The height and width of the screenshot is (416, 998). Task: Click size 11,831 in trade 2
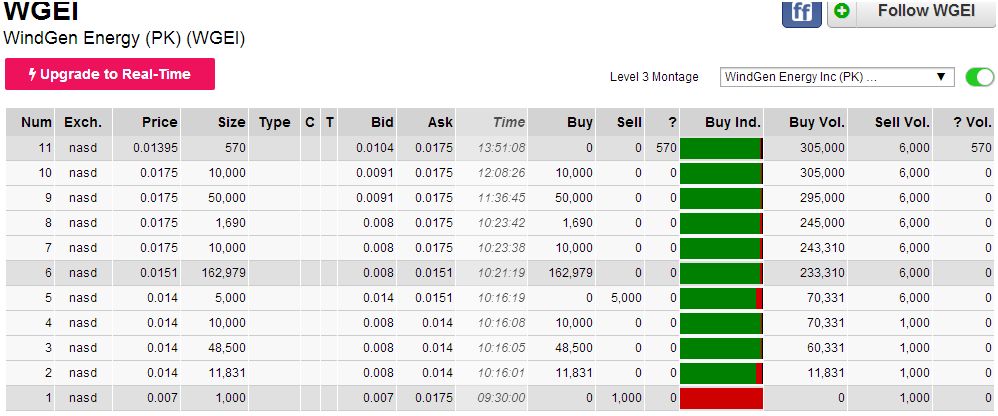(227, 373)
